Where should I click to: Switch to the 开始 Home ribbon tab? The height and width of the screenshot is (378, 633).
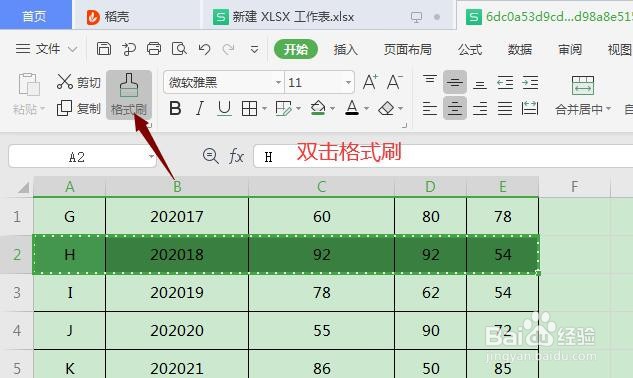pos(296,49)
